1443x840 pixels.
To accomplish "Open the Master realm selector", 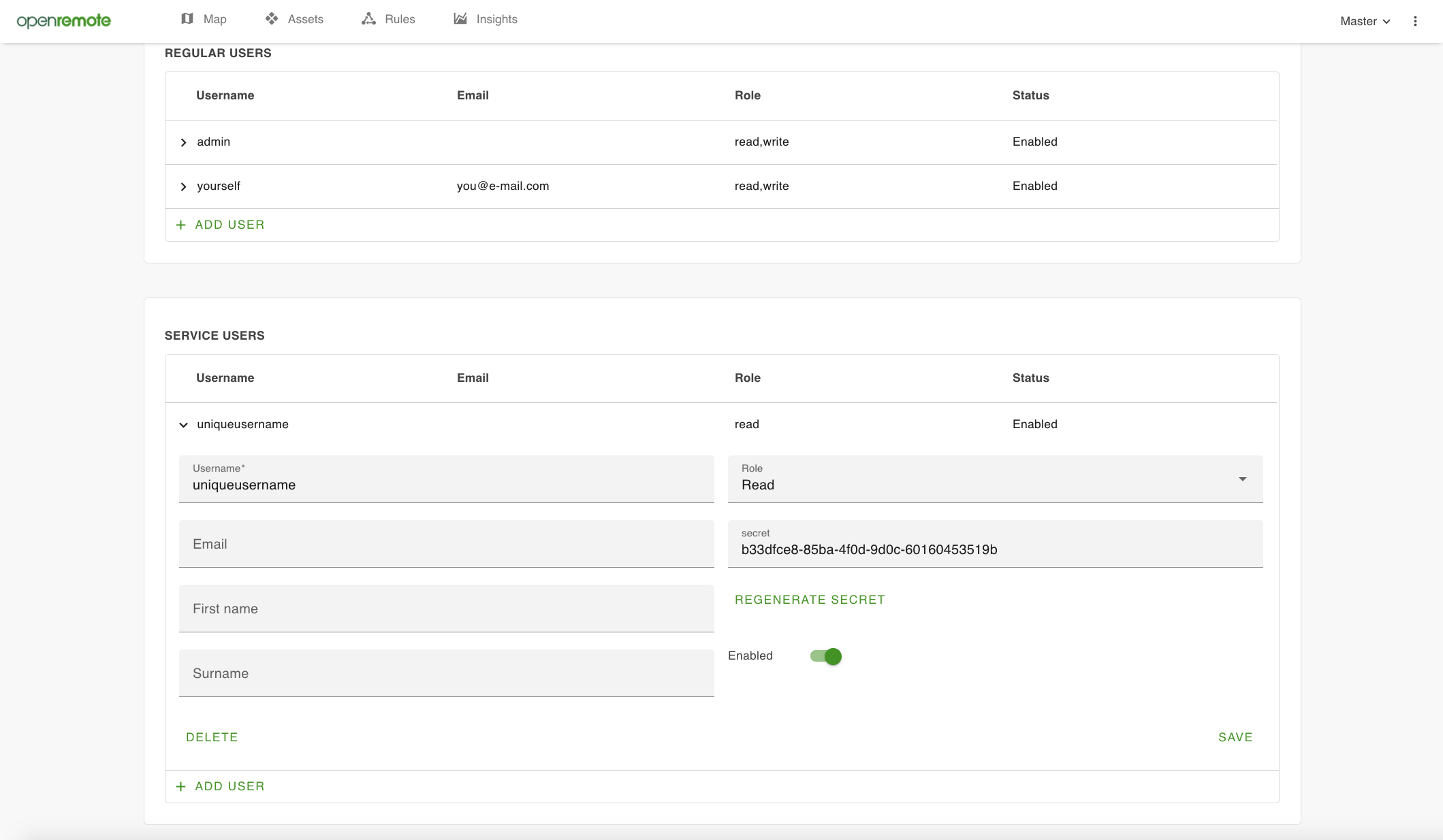I will click(1365, 21).
